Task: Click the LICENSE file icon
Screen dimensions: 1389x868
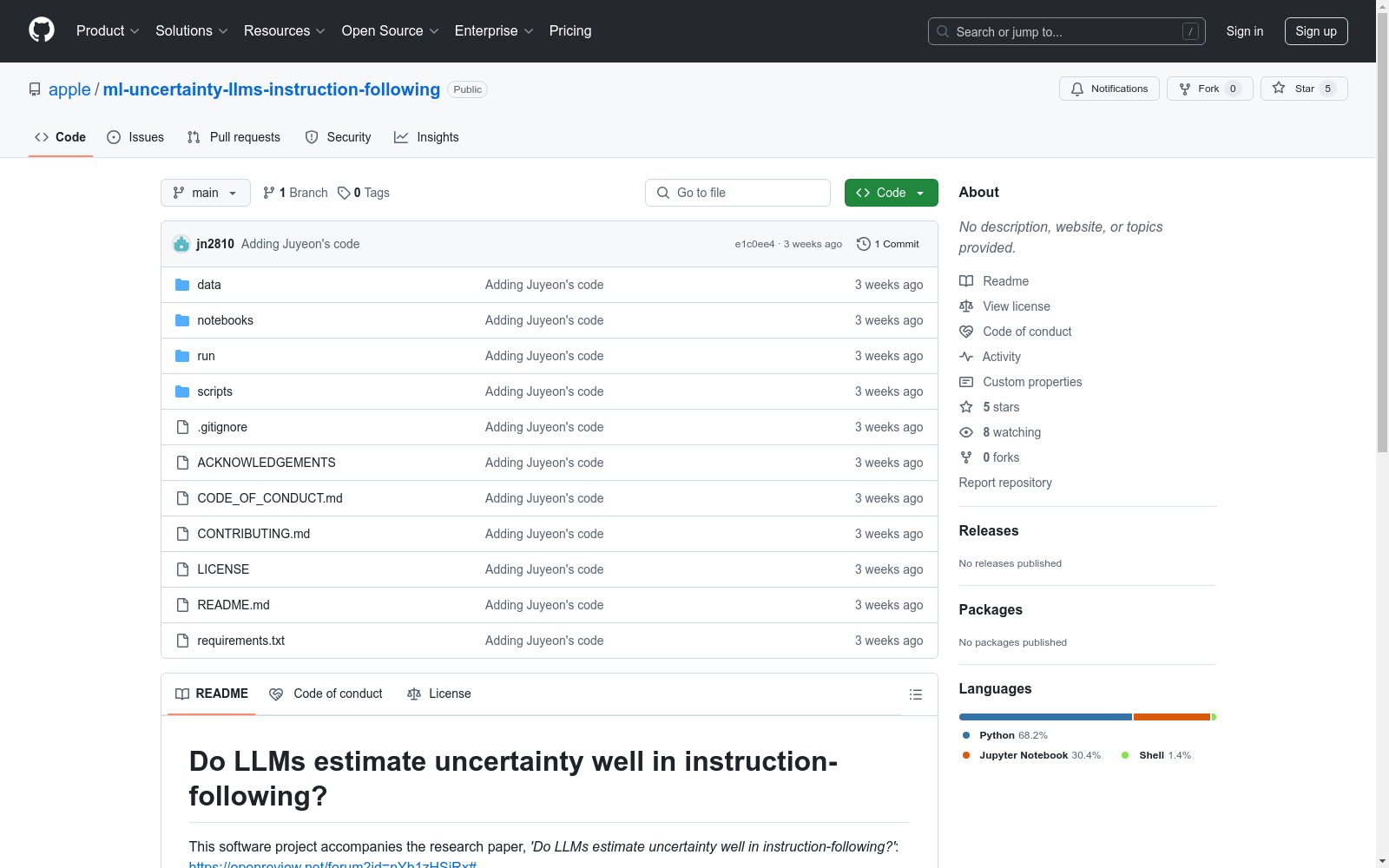Action: pyautogui.click(x=182, y=569)
